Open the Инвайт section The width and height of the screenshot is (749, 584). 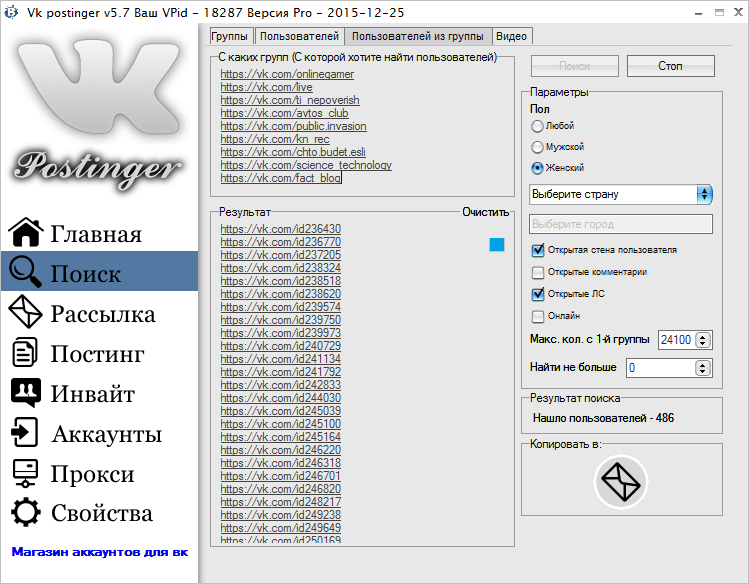93,393
